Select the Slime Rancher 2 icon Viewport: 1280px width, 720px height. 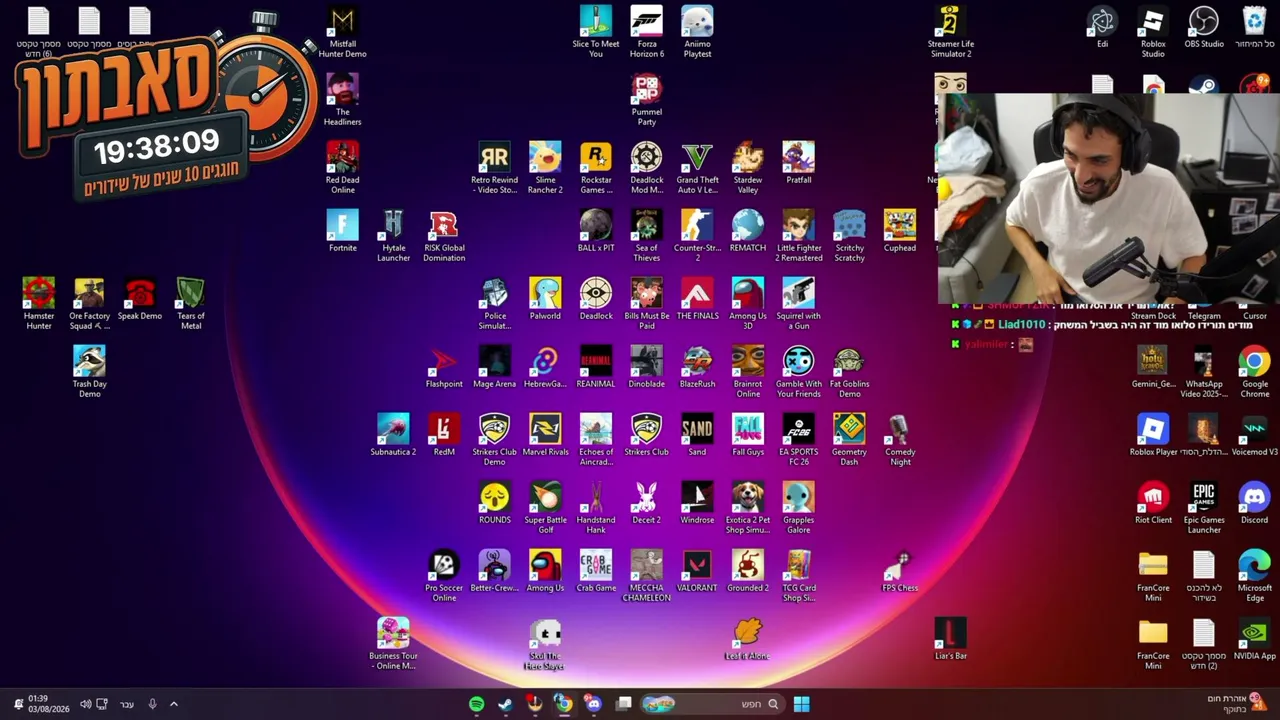point(545,168)
